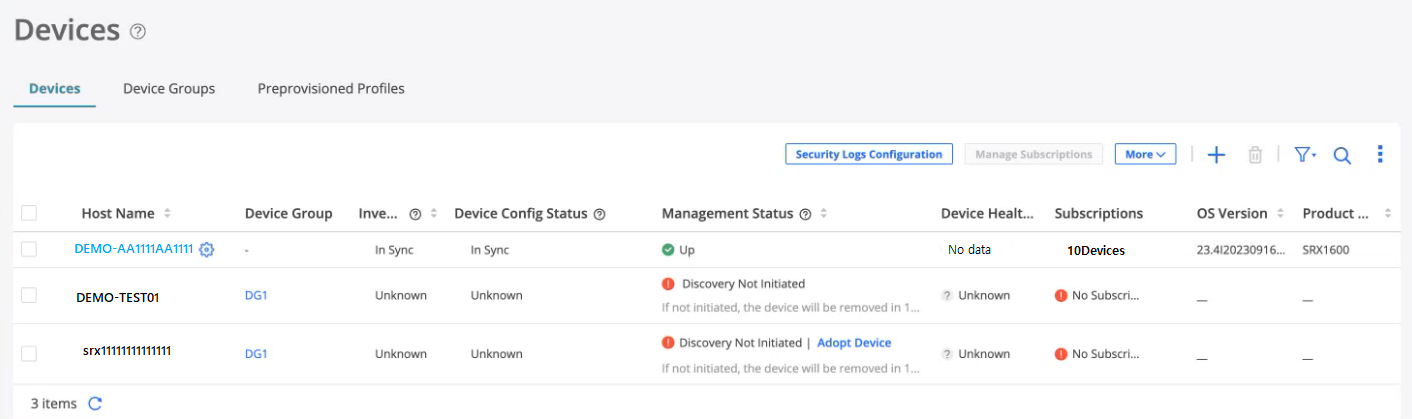Image resolution: width=1412 pixels, height=419 pixels.
Task: Click the gear icon beside DEMO-AA1111AA1111
Action: point(206,250)
